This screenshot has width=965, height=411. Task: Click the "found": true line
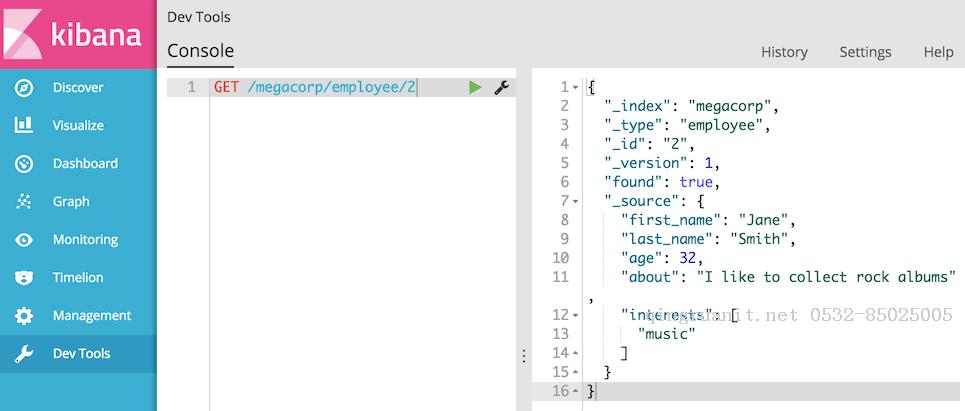click(x=662, y=182)
